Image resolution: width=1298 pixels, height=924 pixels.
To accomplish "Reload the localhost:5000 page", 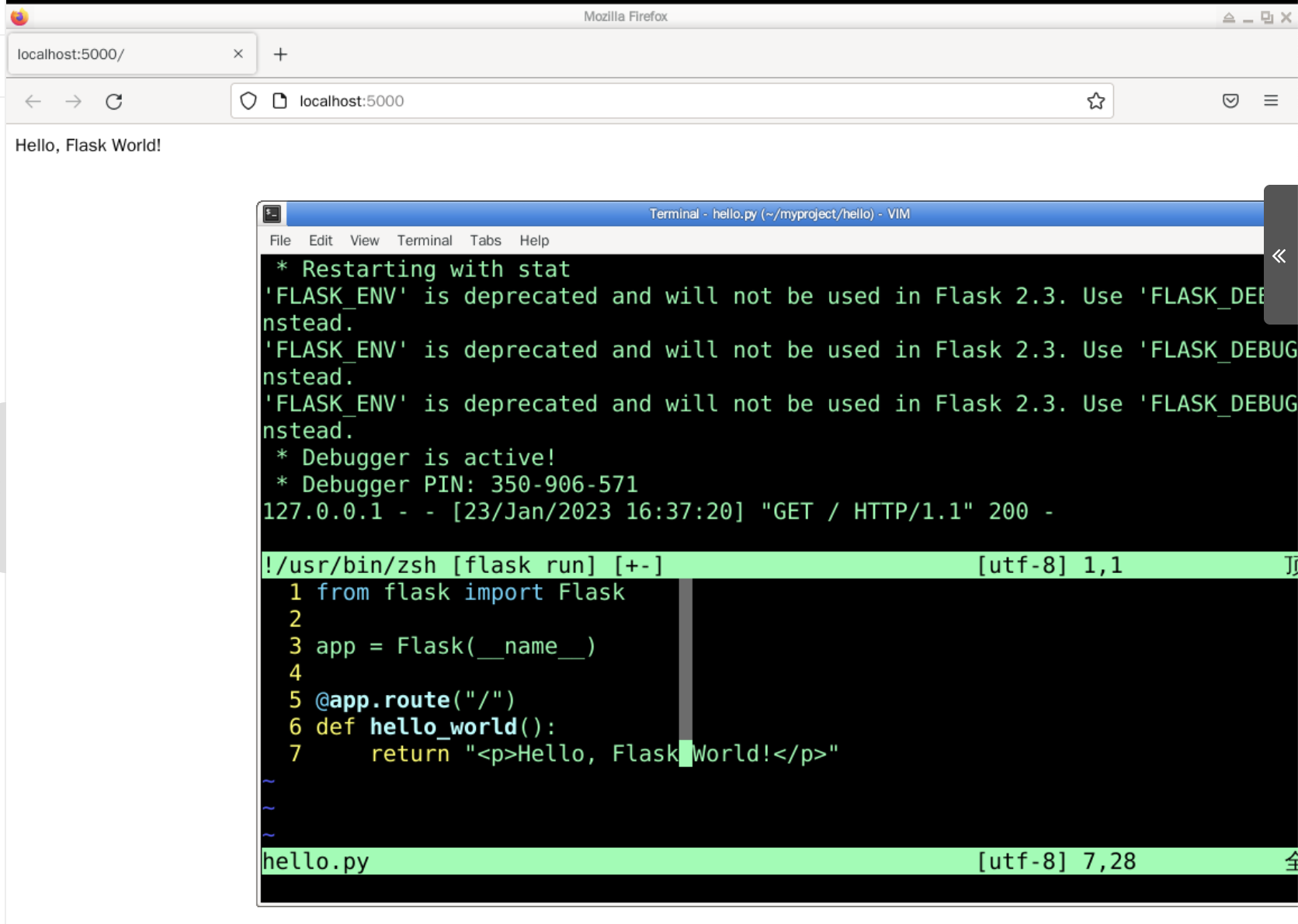I will click(114, 101).
